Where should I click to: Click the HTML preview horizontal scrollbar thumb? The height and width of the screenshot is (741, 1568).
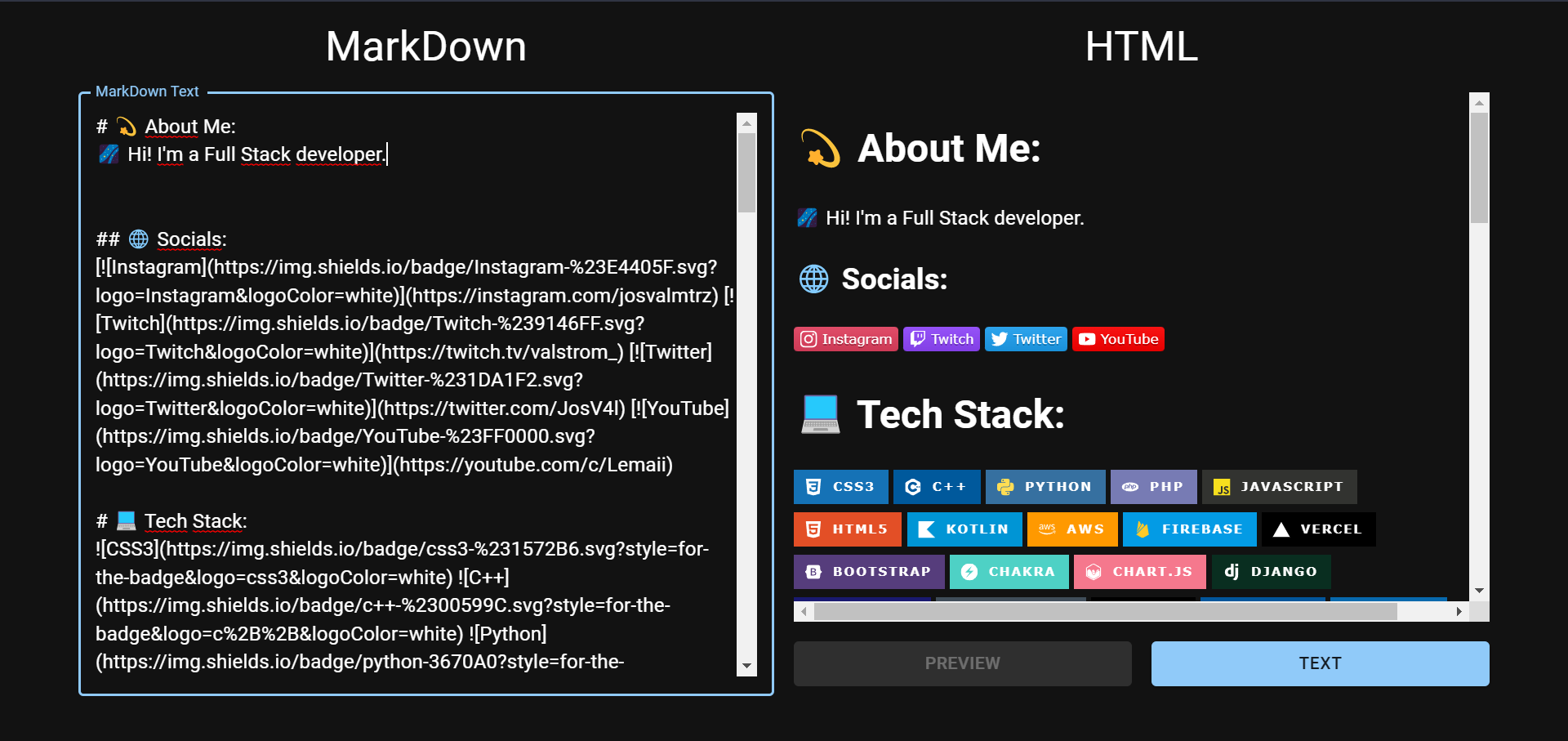tap(1106, 611)
